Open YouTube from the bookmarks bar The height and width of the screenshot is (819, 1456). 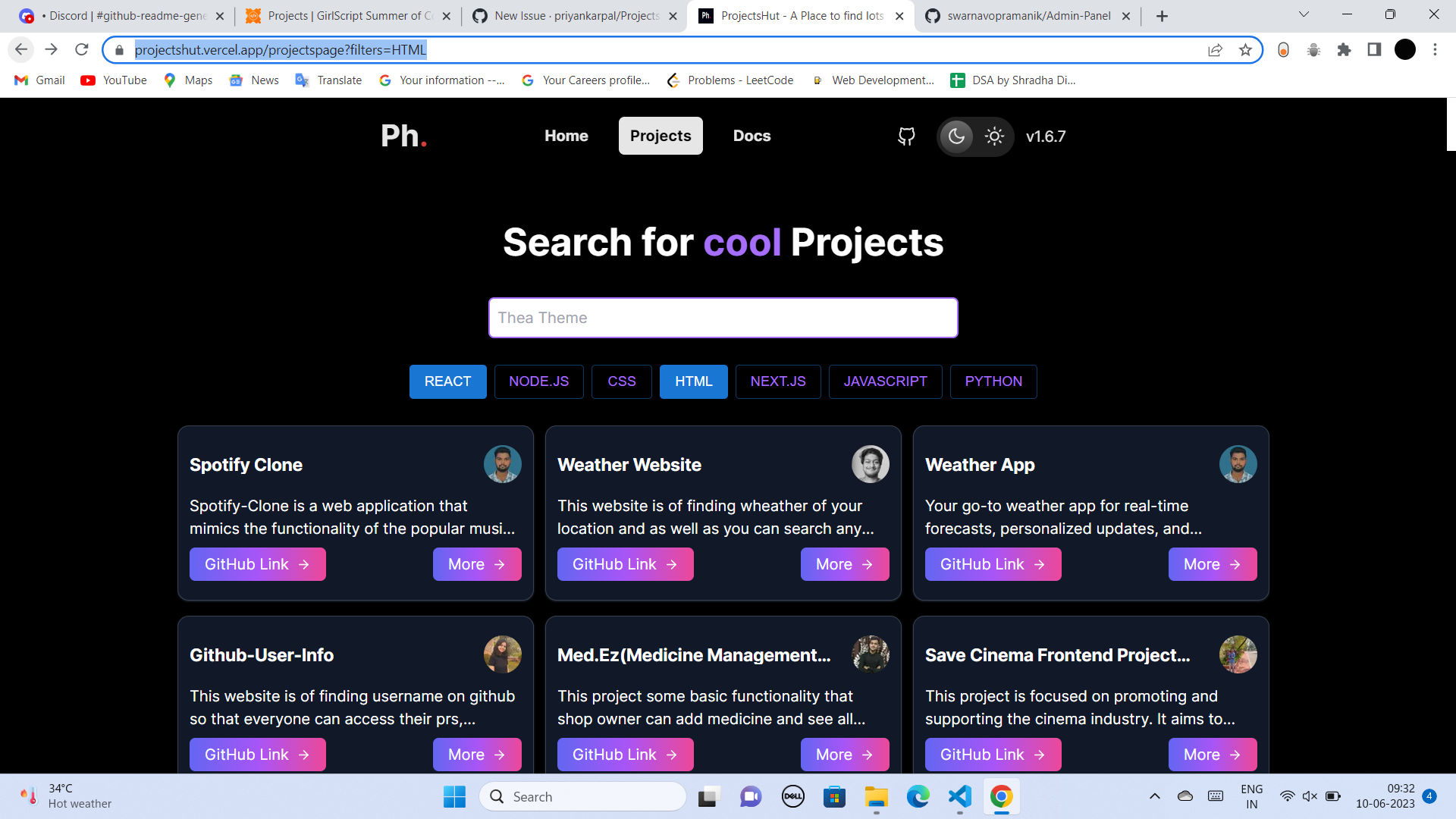pyautogui.click(x=112, y=80)
